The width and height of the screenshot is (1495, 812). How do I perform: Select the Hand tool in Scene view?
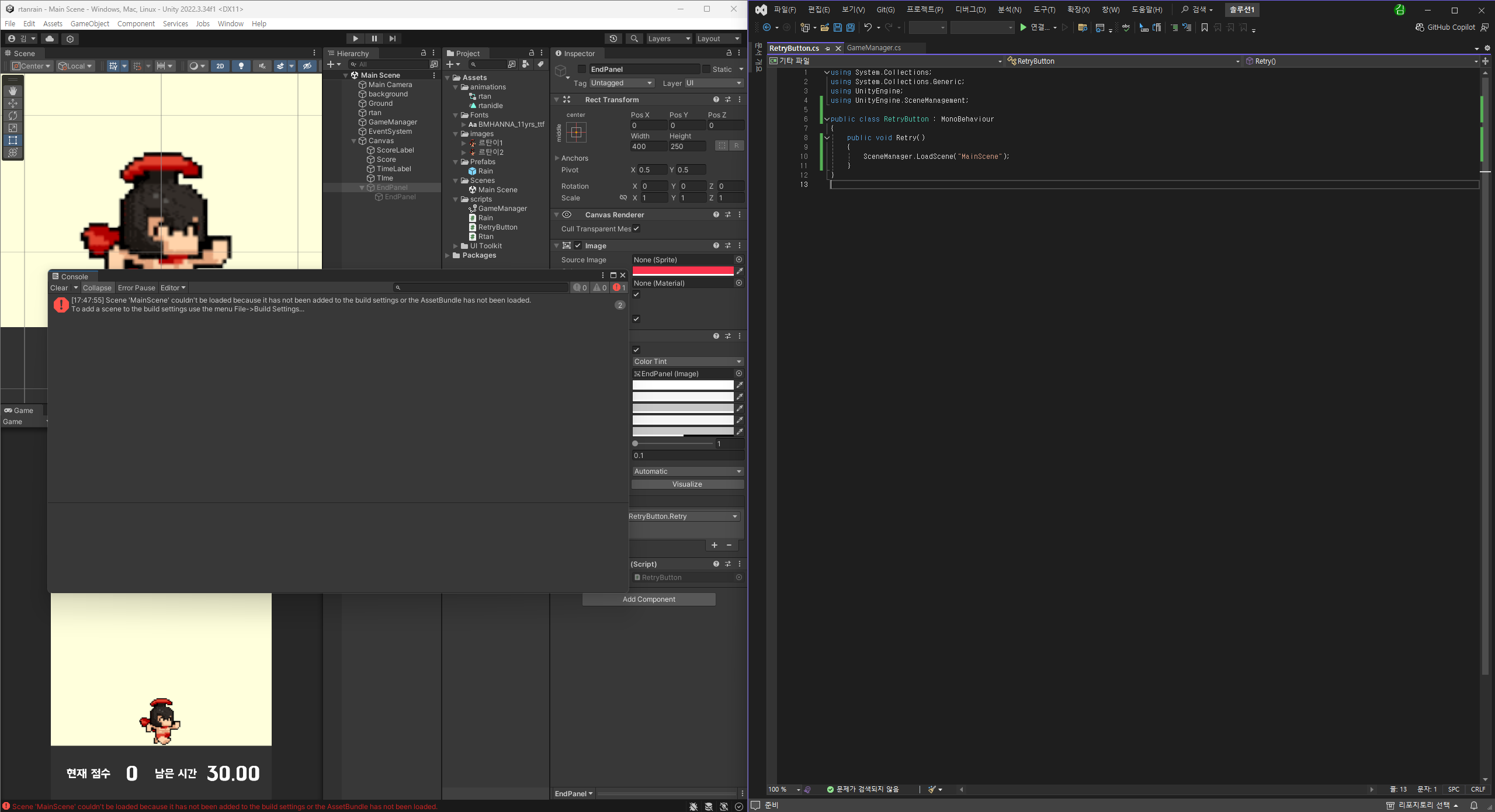[13, 91]
